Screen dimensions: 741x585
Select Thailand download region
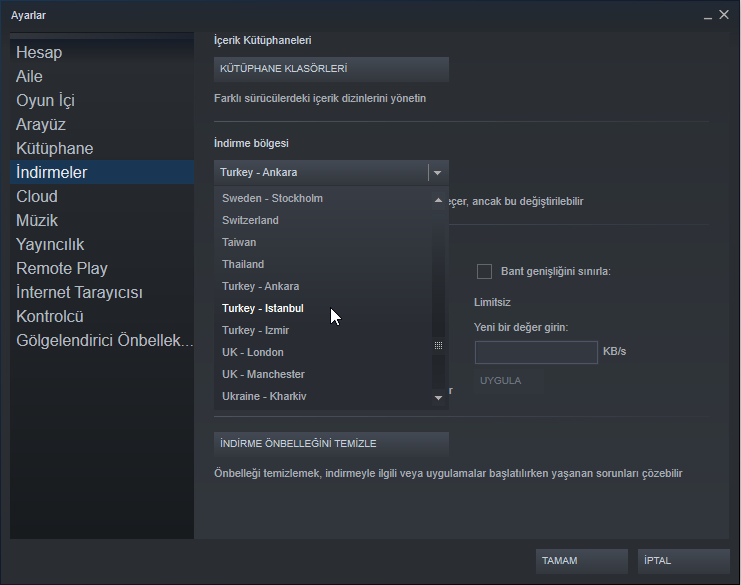(x=323, y=264)
